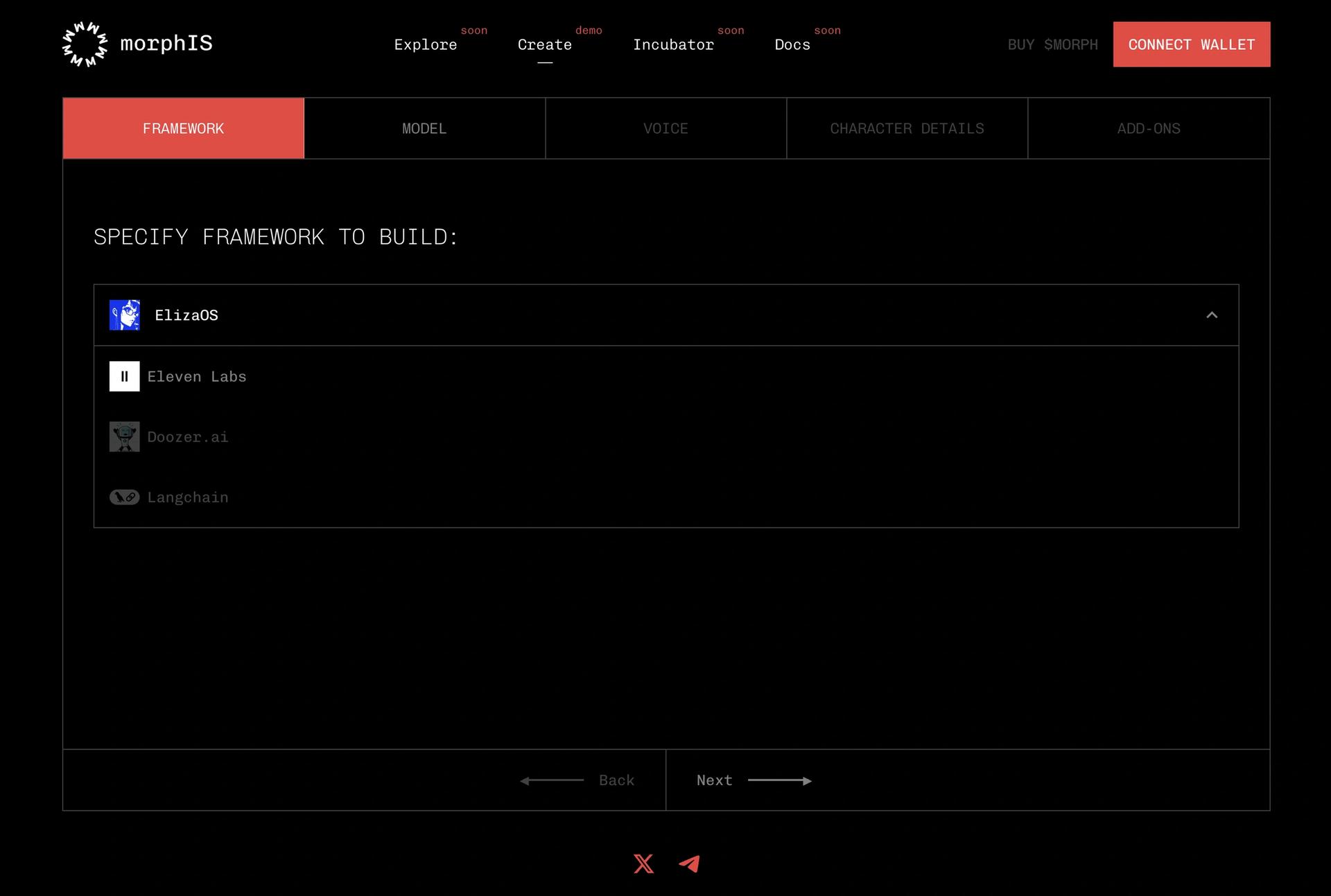Viewport: 1331px width, 896px height.
Task: Collapse the framework dropdown chevron
Action: pos(1212,315)
